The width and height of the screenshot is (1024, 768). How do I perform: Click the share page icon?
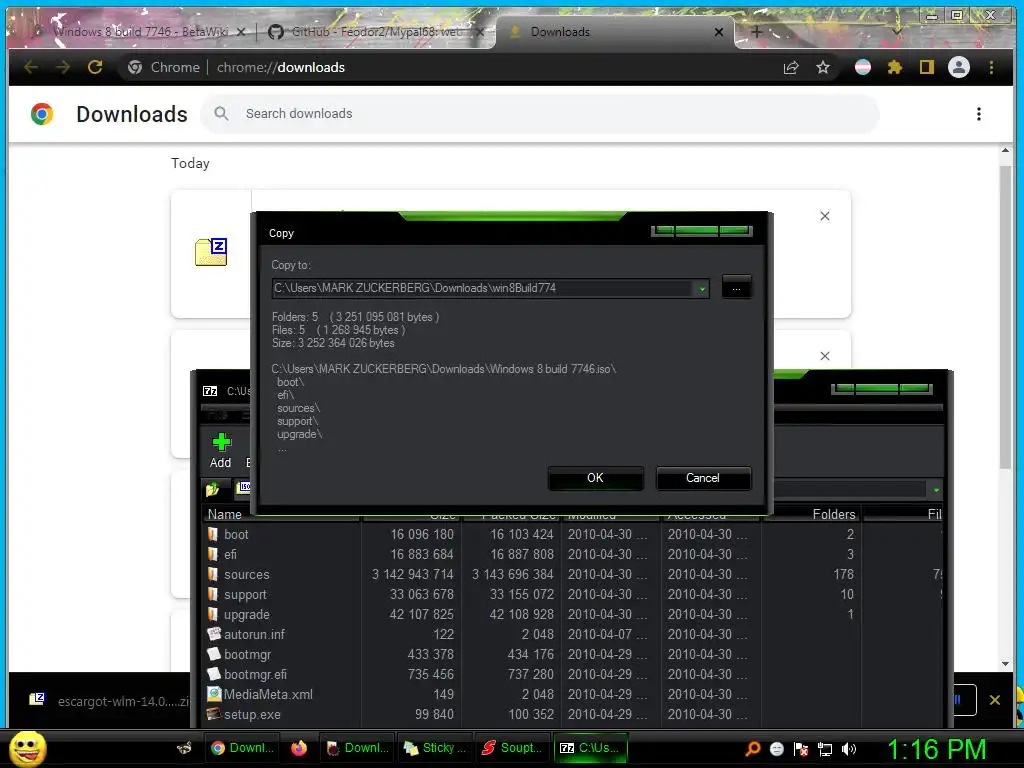tap(791, 67)
